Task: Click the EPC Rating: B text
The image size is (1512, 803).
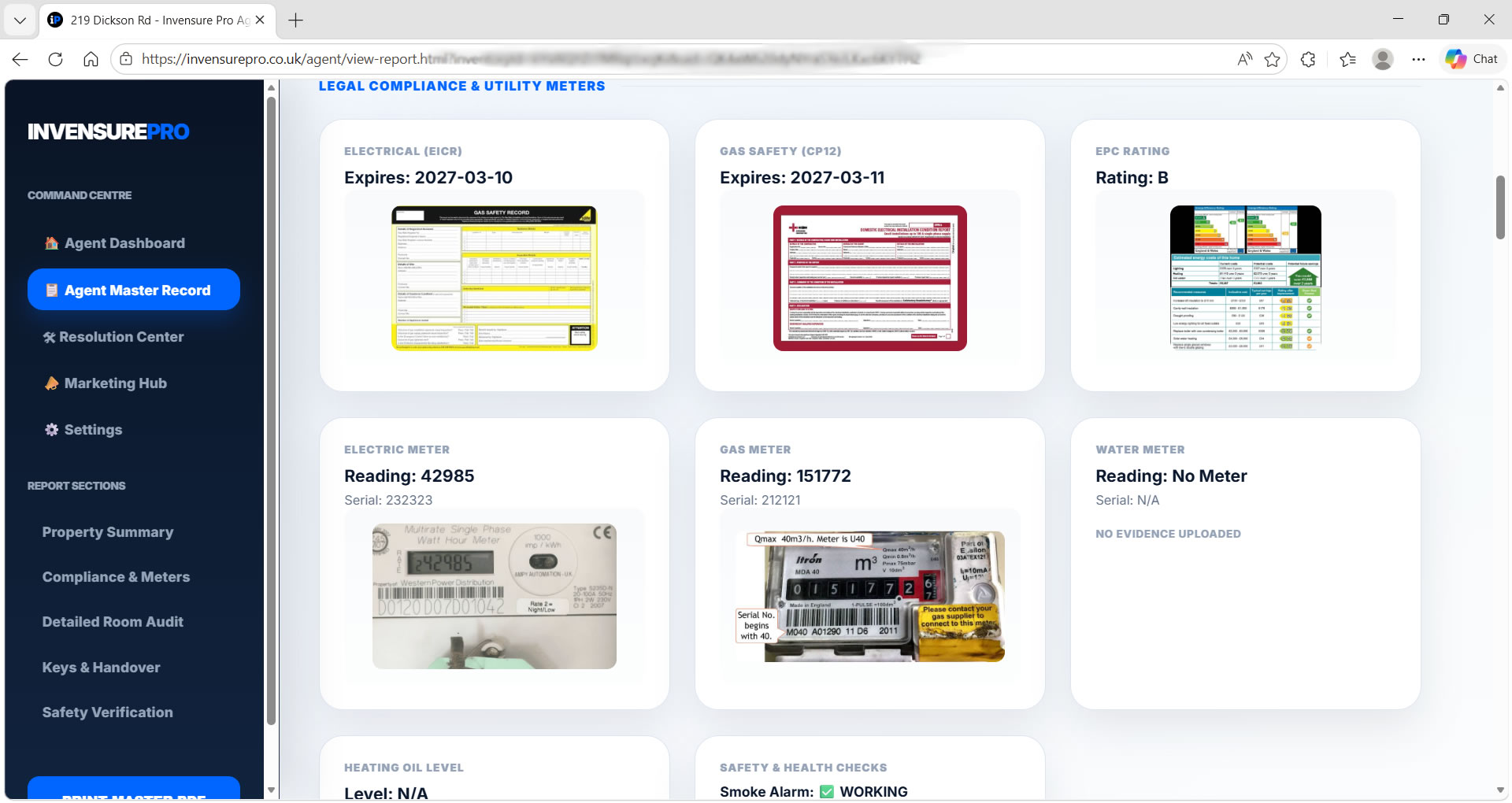Action: [x=1132, y=178]
